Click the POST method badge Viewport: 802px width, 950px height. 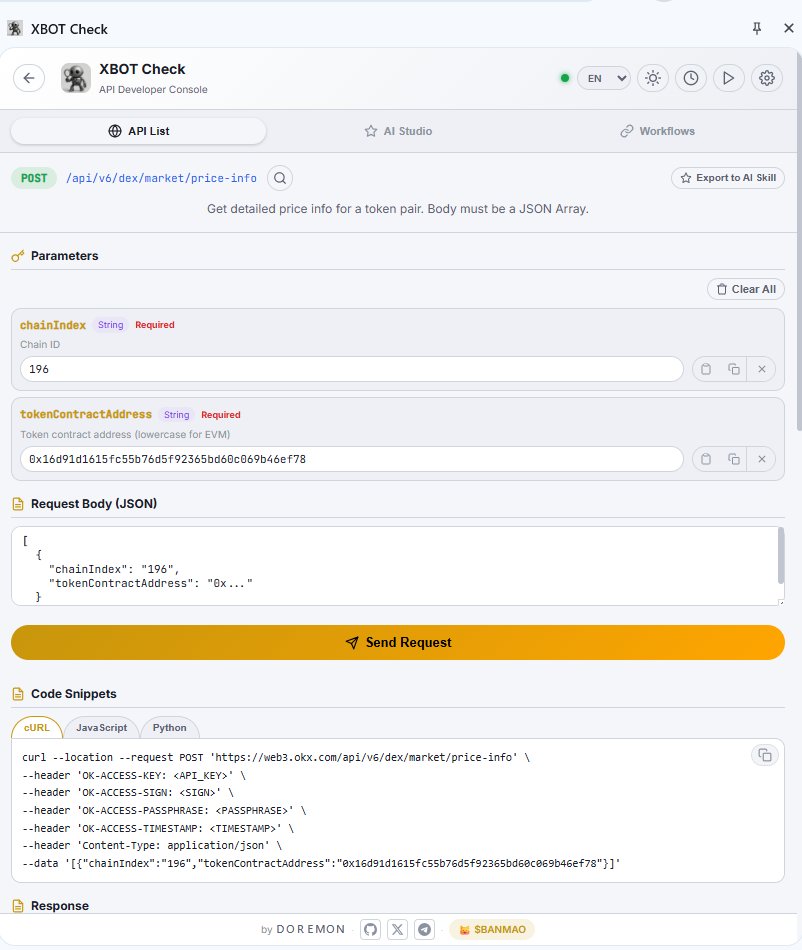click(34, 178)
